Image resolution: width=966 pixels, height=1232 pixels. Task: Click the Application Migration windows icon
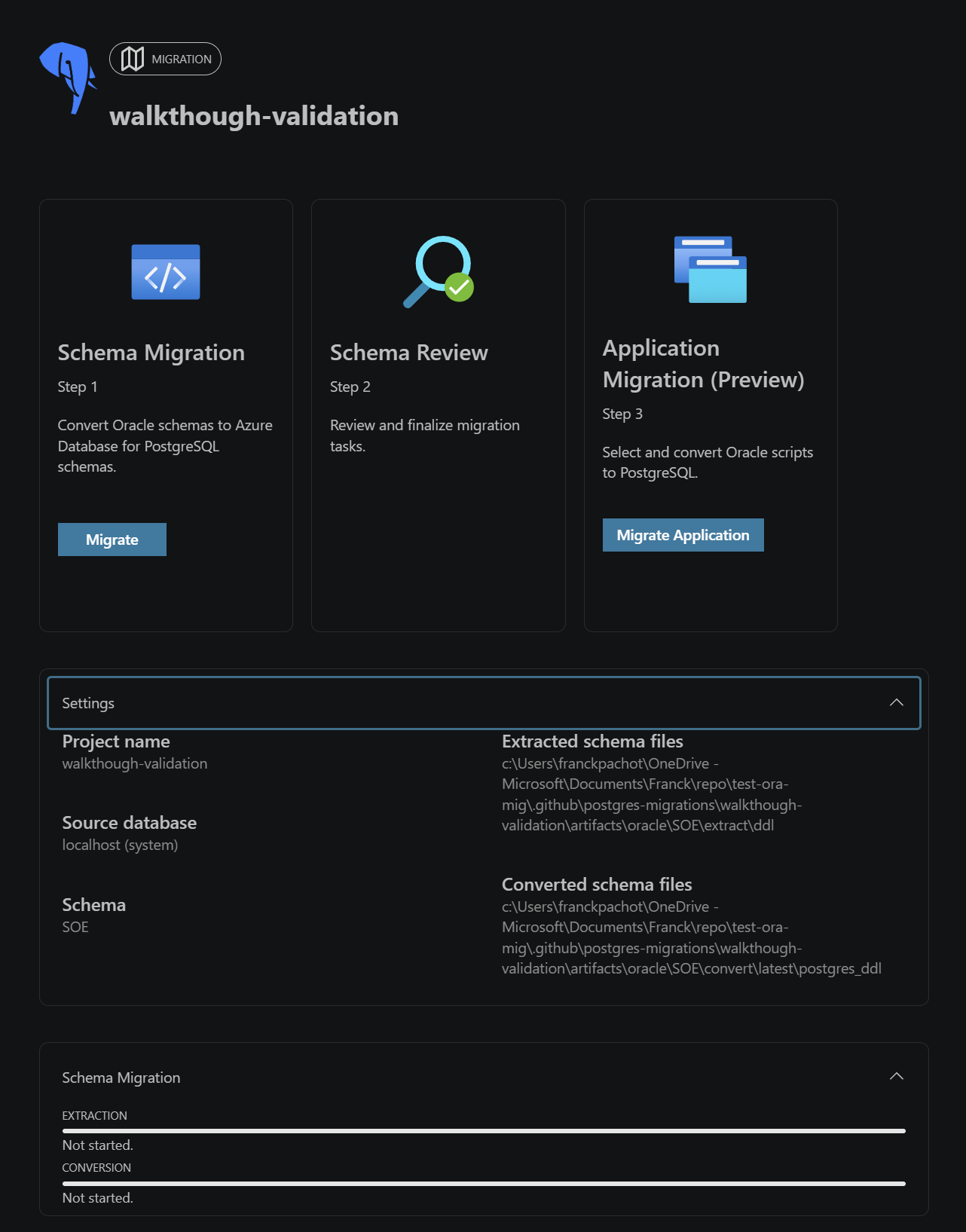coord(711,269)
